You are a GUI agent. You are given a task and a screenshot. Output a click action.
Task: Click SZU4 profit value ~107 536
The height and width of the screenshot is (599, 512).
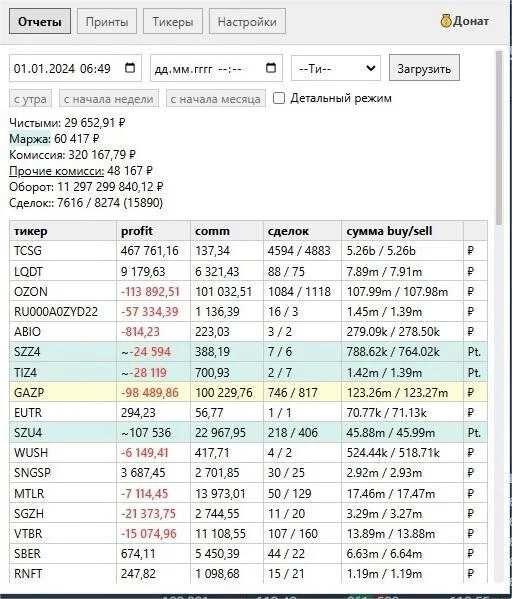click(146, 433)
